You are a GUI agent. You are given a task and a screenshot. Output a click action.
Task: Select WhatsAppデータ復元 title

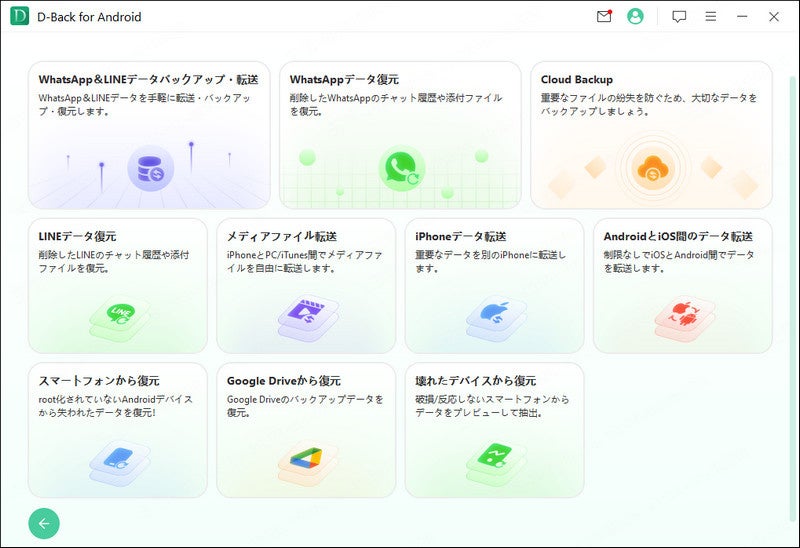point(344,80)
